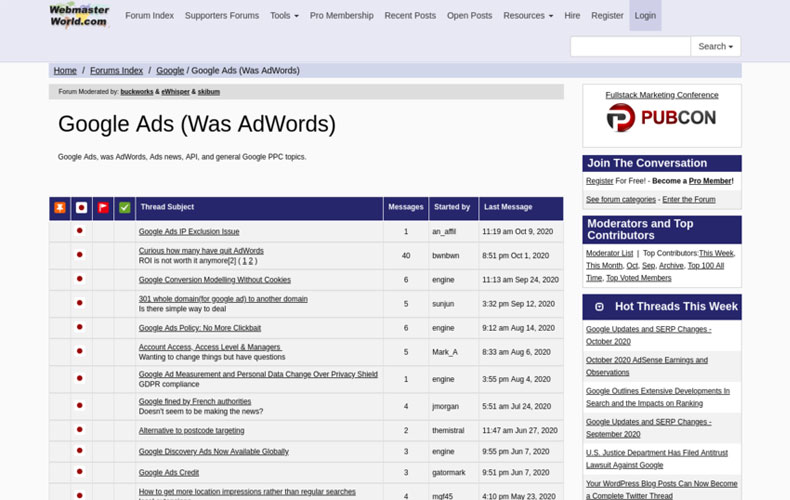Click the WebmasterWorld logo

pos(79,16)
